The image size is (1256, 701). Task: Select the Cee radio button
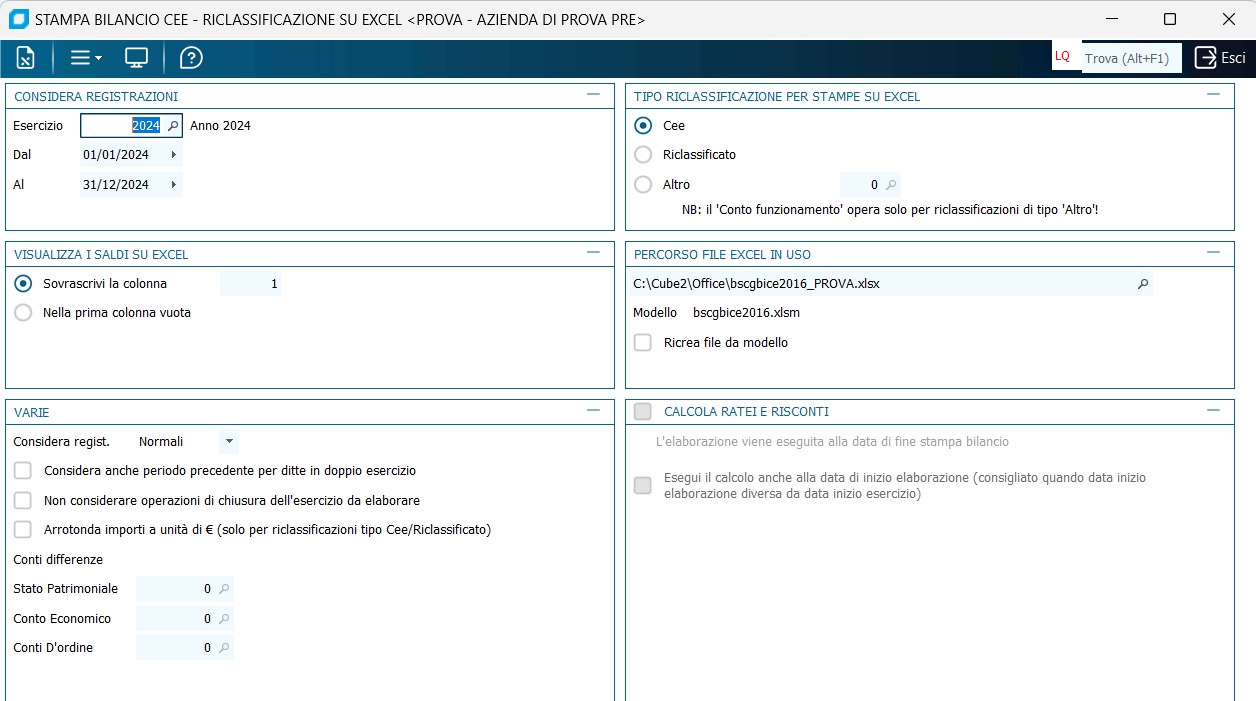[x=644, y=126]
